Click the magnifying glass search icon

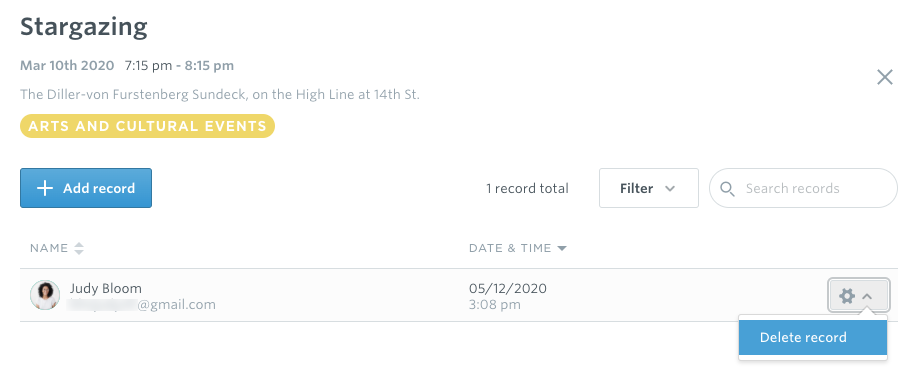727,188
